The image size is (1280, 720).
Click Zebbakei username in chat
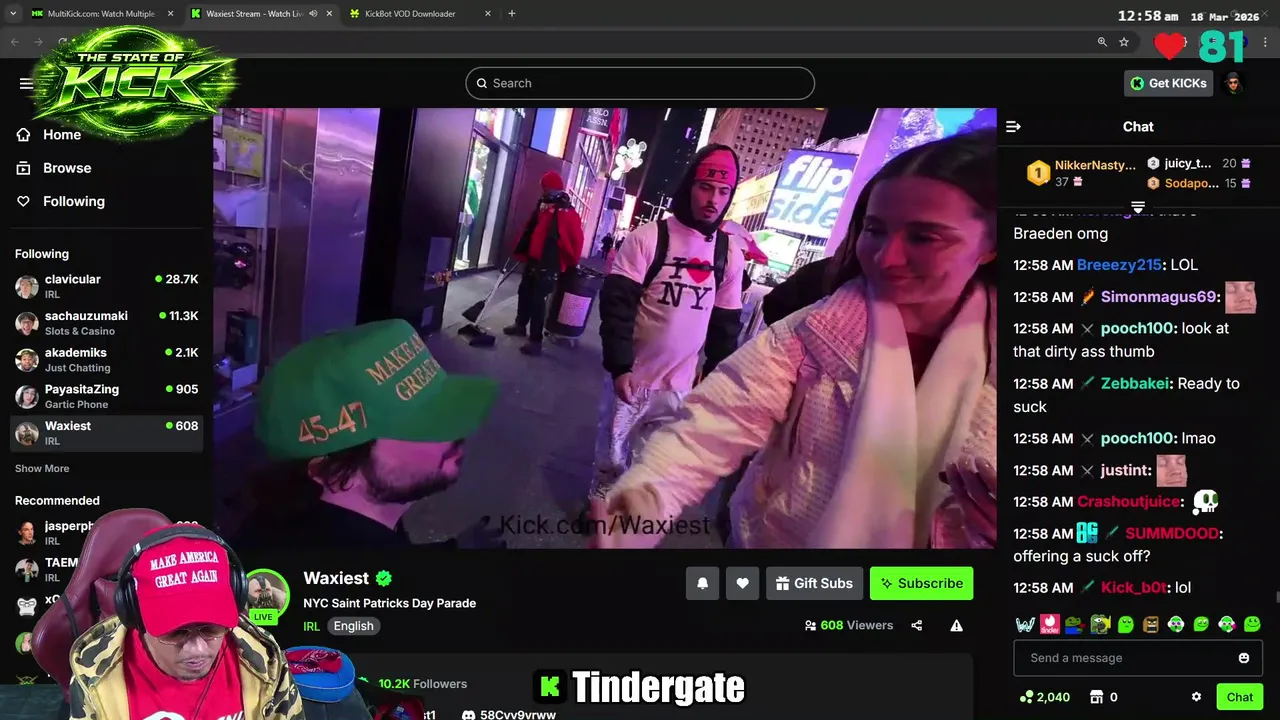coord(1137,384)
